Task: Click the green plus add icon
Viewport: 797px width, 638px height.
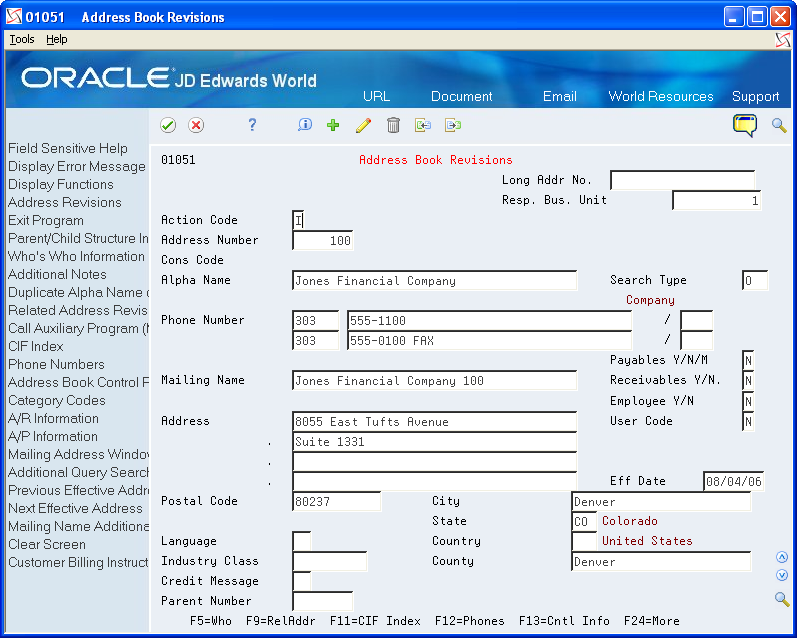Action: click(x=333, y=125)
